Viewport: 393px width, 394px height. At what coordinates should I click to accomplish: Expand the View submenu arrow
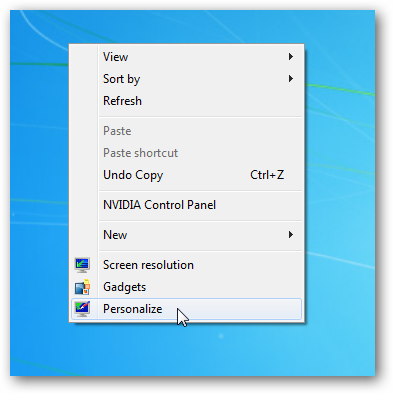click(291, 57)
